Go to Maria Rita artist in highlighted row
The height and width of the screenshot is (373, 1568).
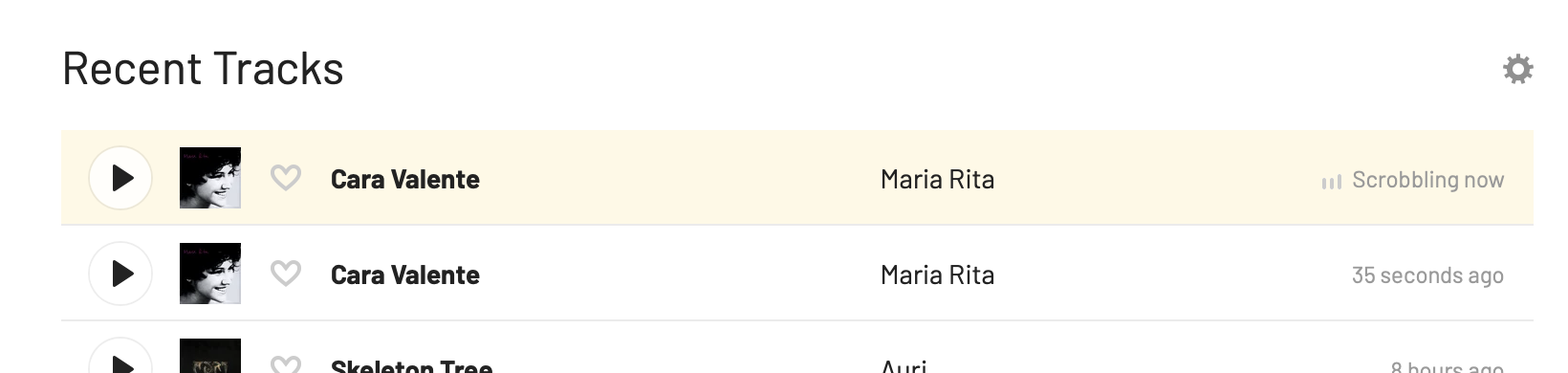point(937,179)
